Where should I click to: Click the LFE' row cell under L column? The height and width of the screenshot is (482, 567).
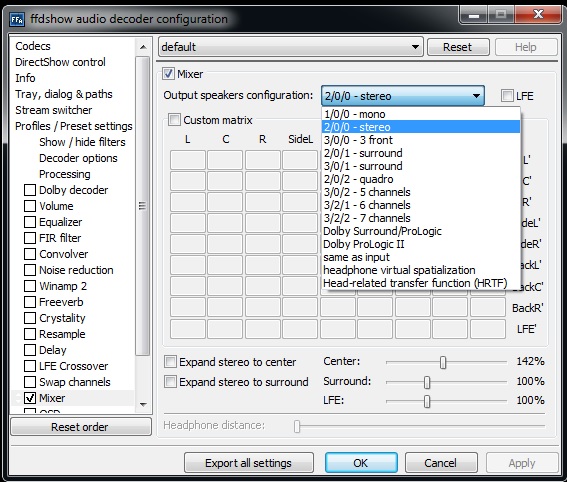(x=188, y=329)
